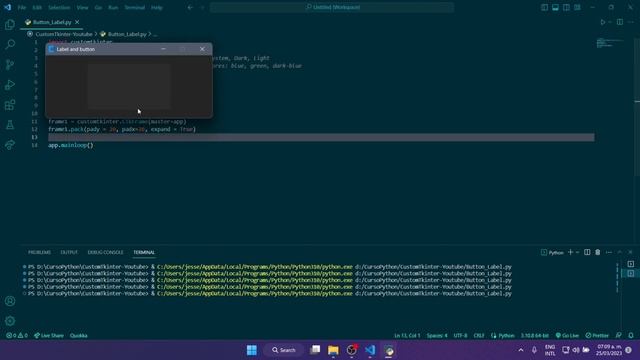Open the Edit menu

pyautogui.click(x=37, y=7)
